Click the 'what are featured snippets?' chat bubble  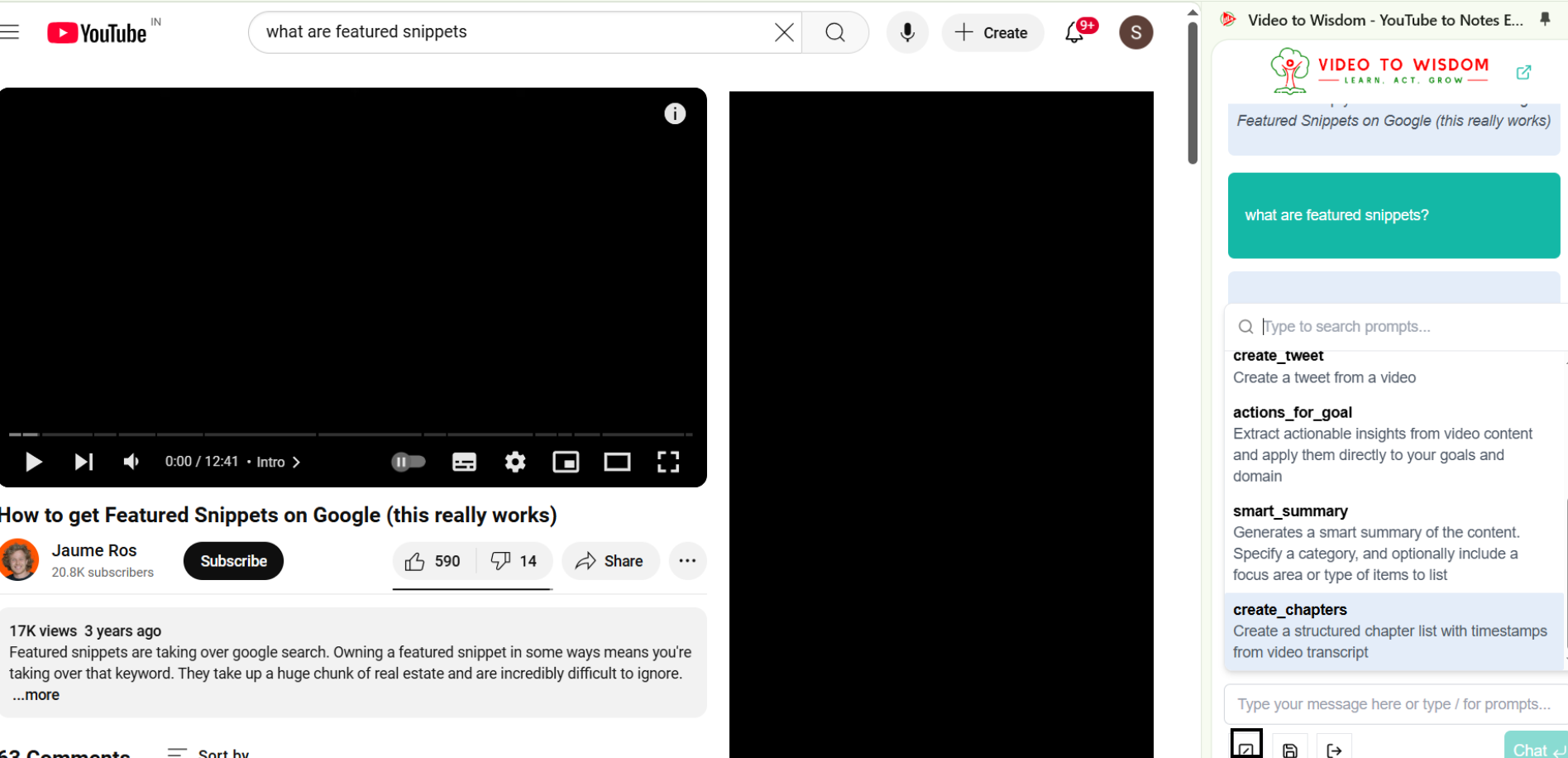pos(1394,215)
